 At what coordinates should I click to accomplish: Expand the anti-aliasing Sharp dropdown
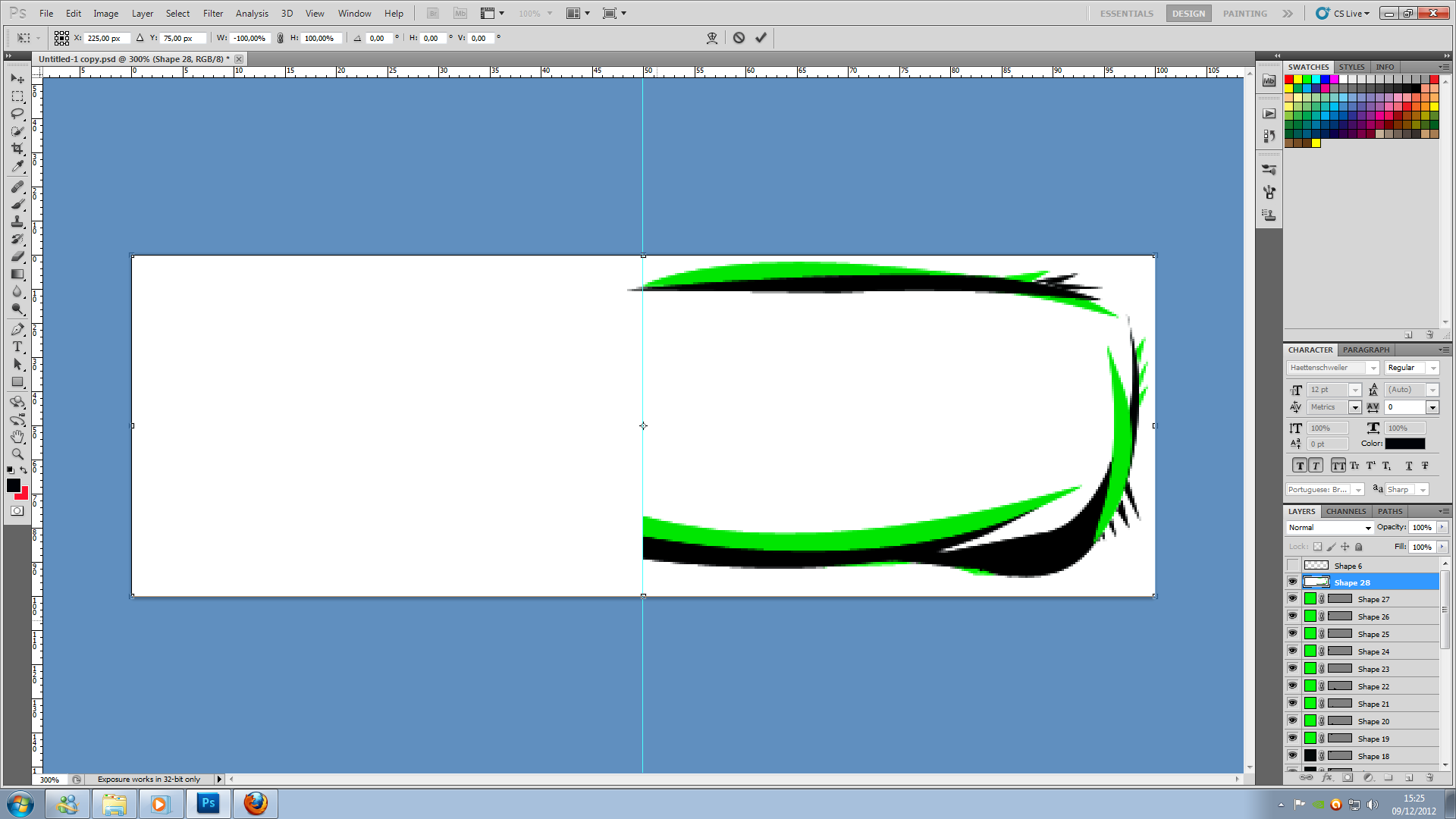pyautogui.click(x=1423, y=490)
